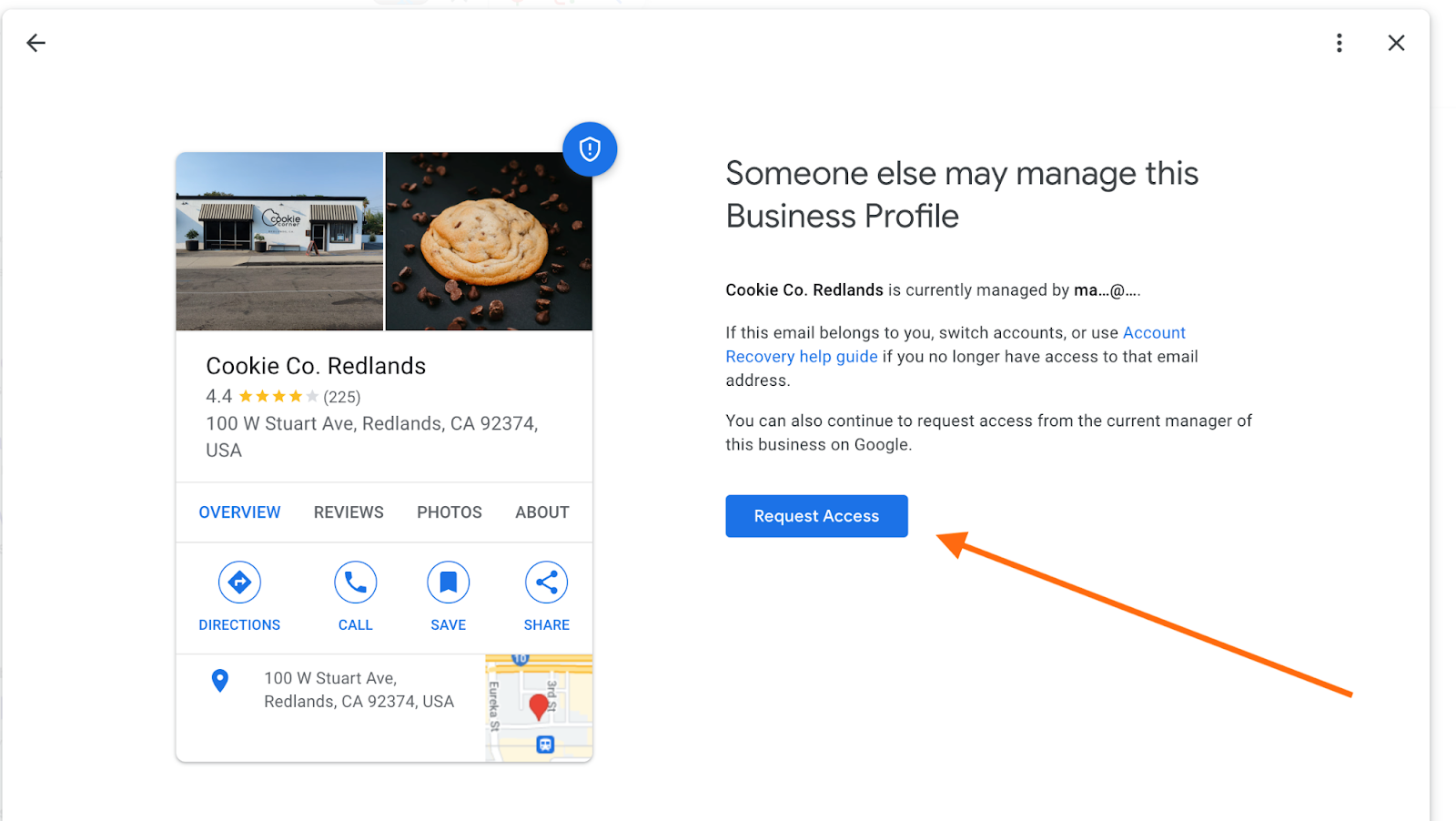The width and height of the screenshot is (1456, 821).
Task: Open the chocolate chip cookie photo
Action: 489,241
